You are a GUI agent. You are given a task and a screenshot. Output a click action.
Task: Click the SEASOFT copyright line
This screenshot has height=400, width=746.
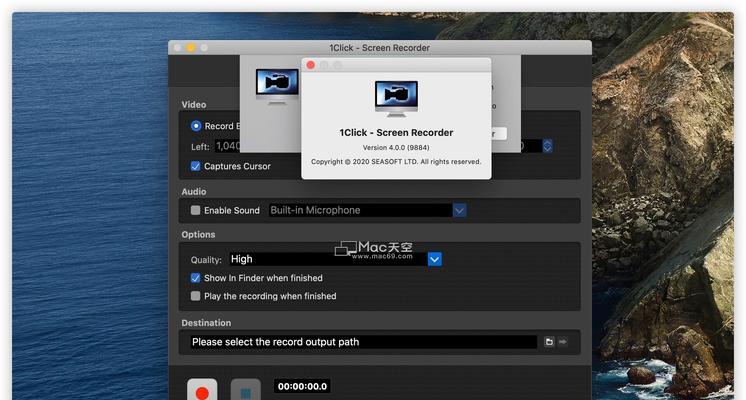(x=396, y=162)
